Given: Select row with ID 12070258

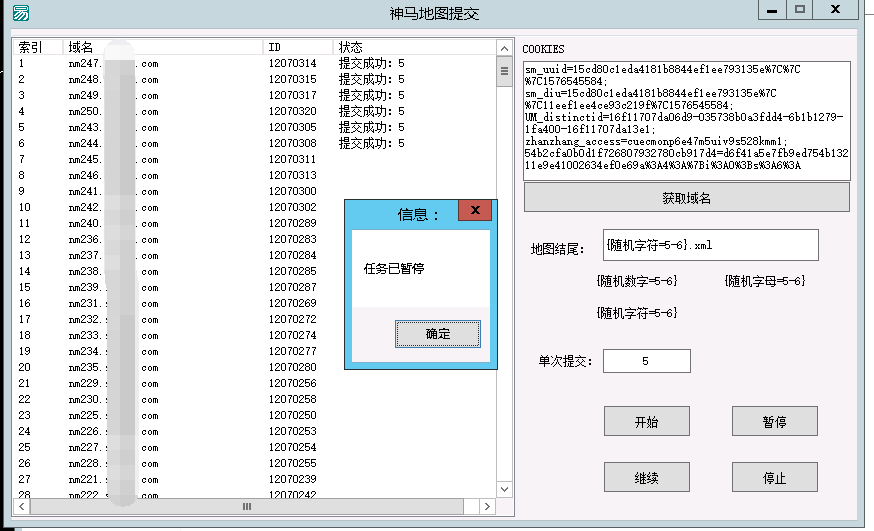Looking at the screenshot, I should pyautogui.click(x=254, y=400).
